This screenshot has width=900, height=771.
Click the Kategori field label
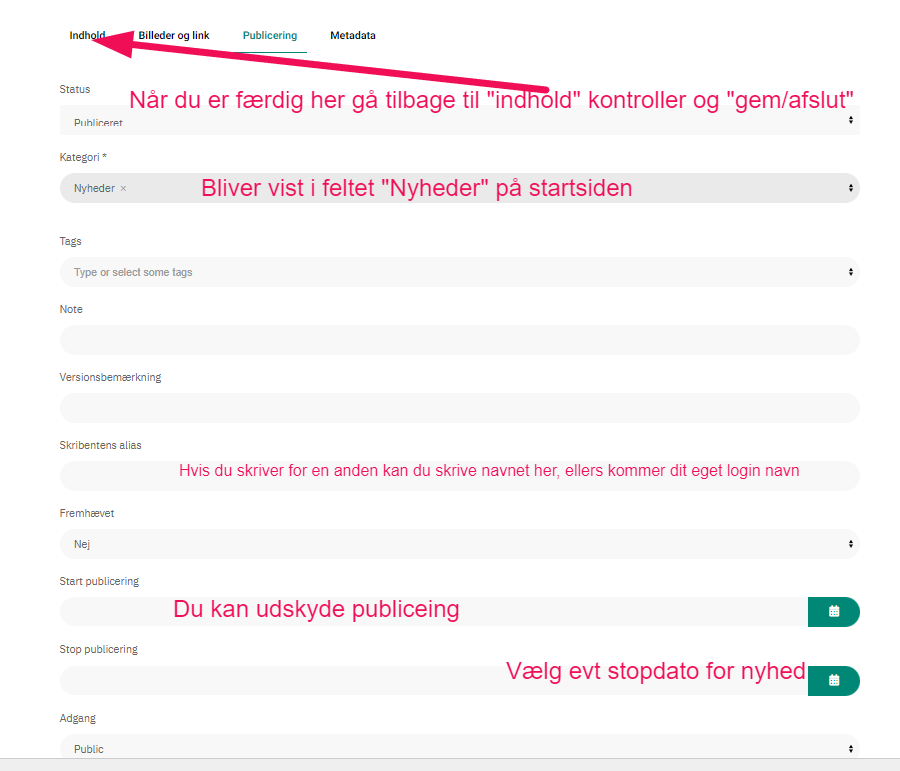(82, 157)
